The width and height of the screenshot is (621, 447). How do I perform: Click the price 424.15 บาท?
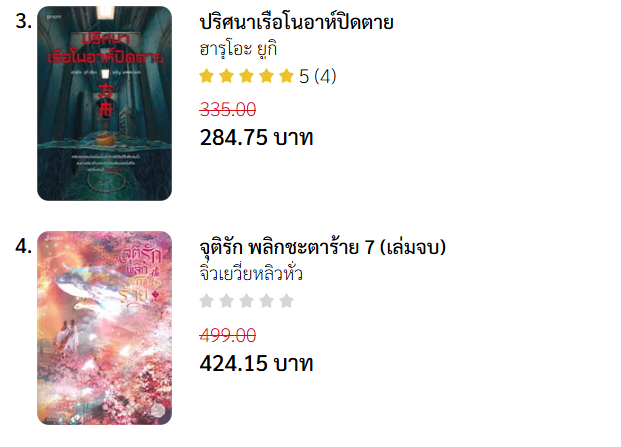click(256, 363)
